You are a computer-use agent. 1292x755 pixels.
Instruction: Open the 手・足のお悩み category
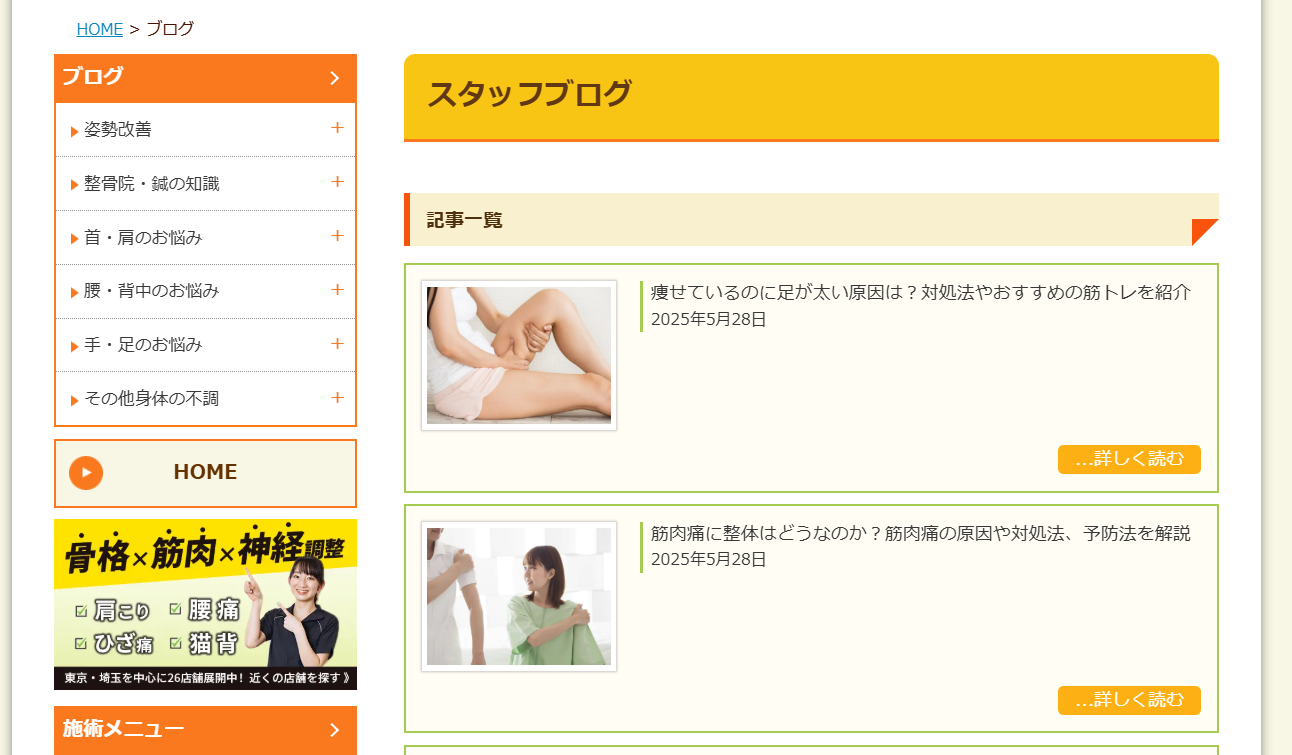pyautogui.click(x=143, y=345)
